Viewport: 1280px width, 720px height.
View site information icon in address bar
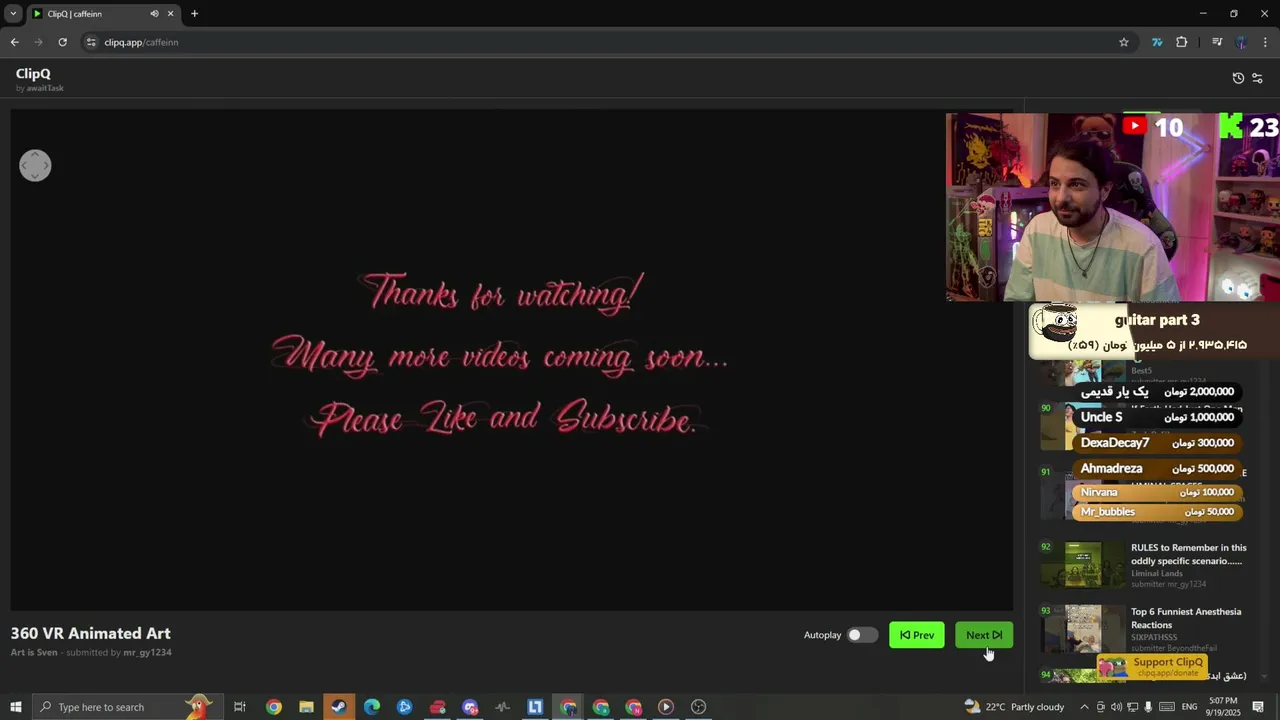click(x=91, y=42)
